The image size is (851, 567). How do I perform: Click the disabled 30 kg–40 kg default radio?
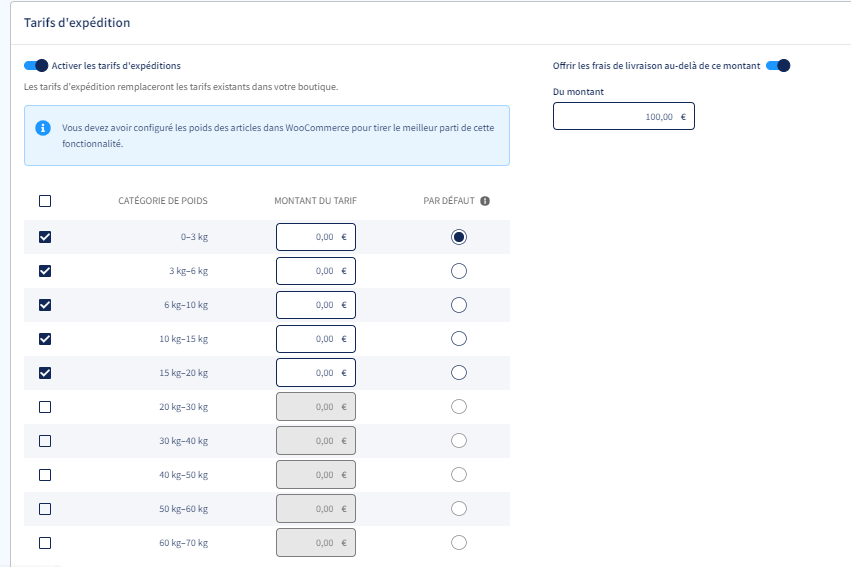pos(459,441)
